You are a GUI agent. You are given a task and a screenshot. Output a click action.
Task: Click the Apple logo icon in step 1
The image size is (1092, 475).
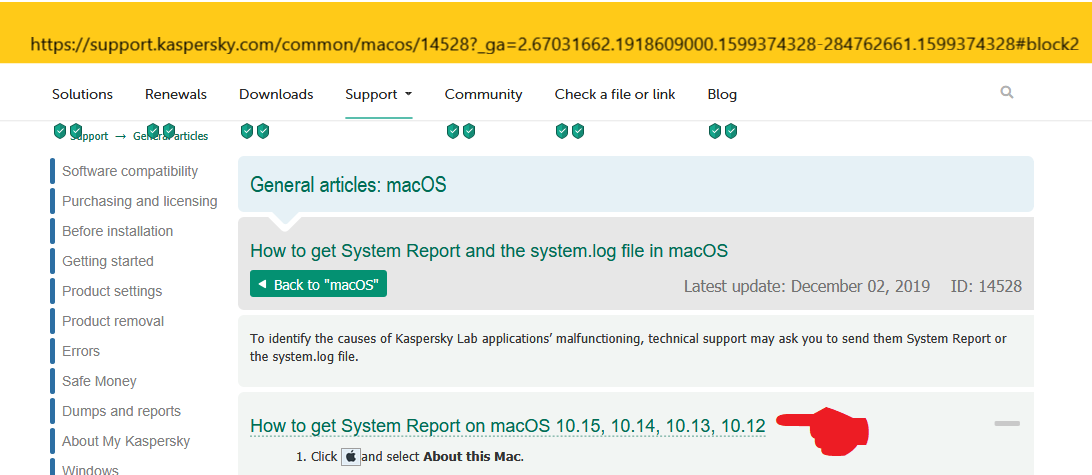click(x=351, y=457)
